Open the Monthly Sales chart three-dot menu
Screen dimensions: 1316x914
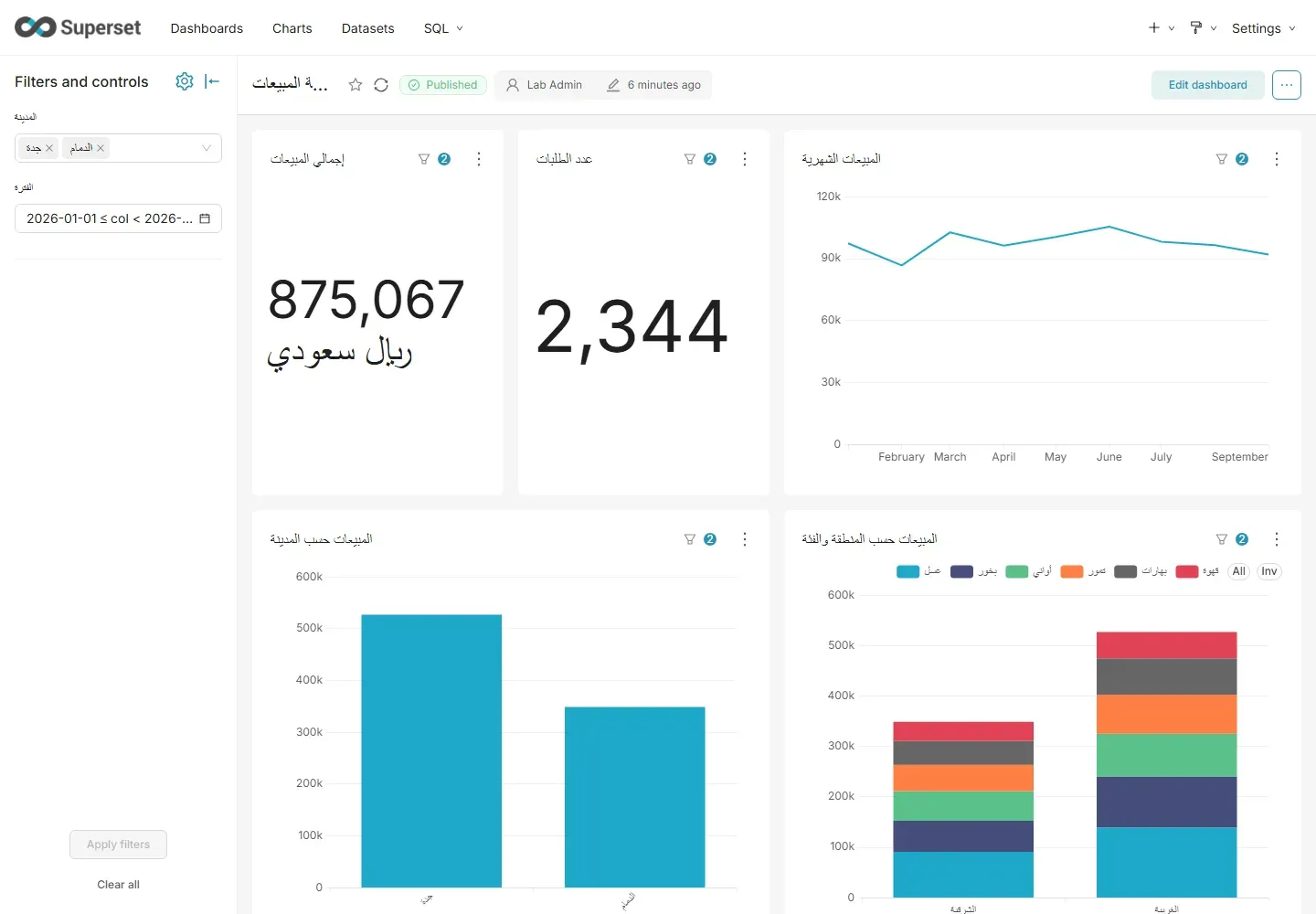[x=1277, y=159]
